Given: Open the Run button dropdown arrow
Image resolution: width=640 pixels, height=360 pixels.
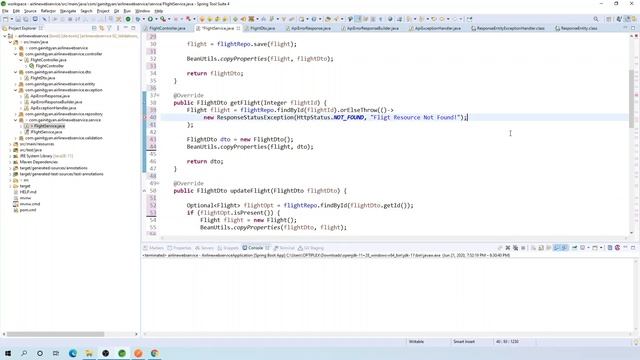Looking at the screenshot, I should click(156, 19).
